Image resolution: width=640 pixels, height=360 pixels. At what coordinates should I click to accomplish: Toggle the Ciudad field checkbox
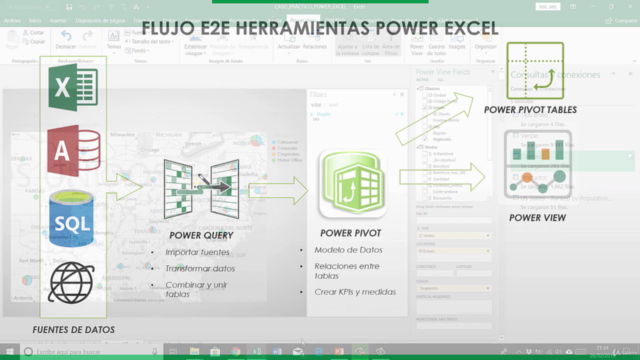[x=425, y=95]
